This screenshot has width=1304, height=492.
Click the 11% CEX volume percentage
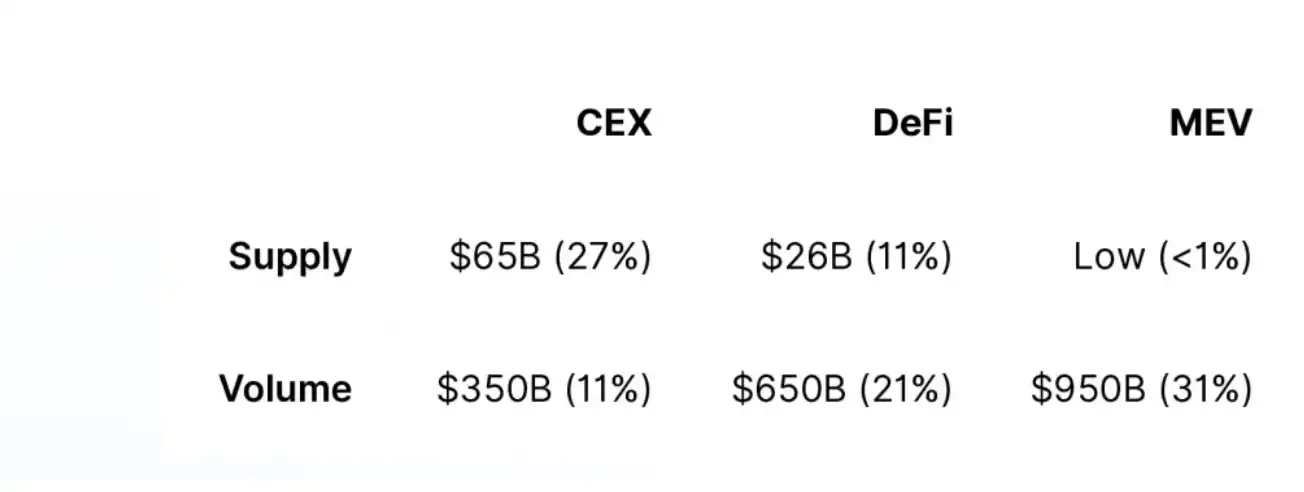608,388
